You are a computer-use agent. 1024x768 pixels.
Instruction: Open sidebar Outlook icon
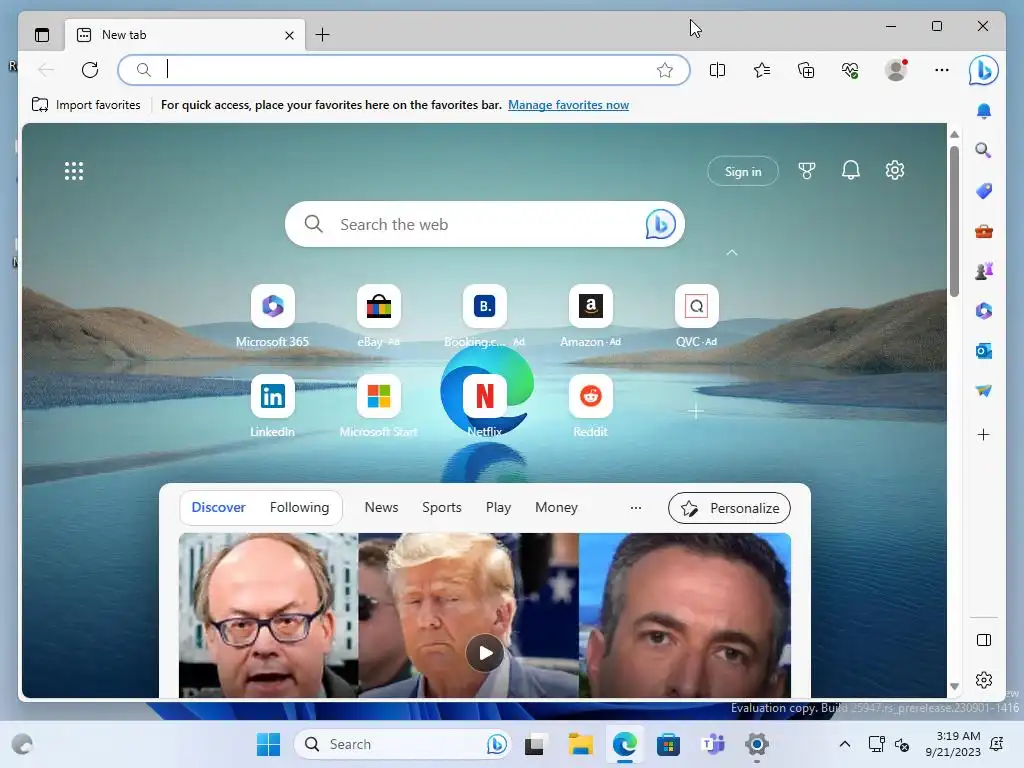984,351
